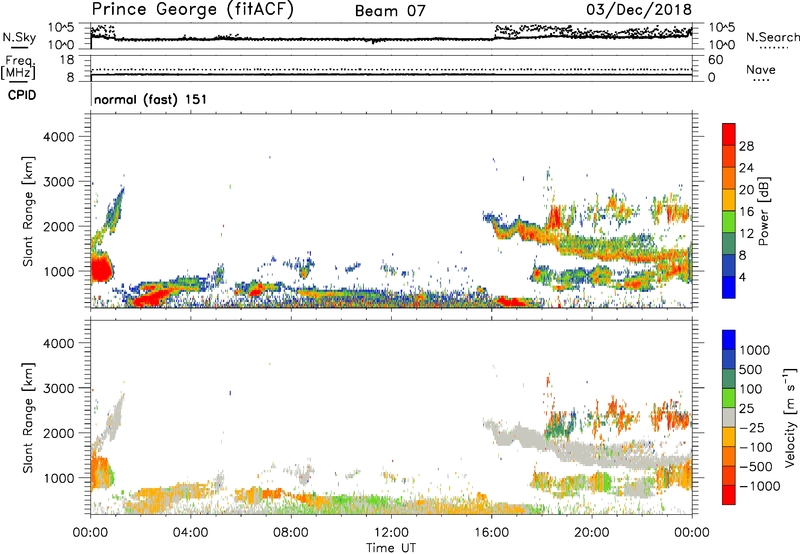This screenshot has width=800, height=554.
Task: Click the "2000" tick on the velocity panel
Action: pyautogui.click(x=58, y=433)
